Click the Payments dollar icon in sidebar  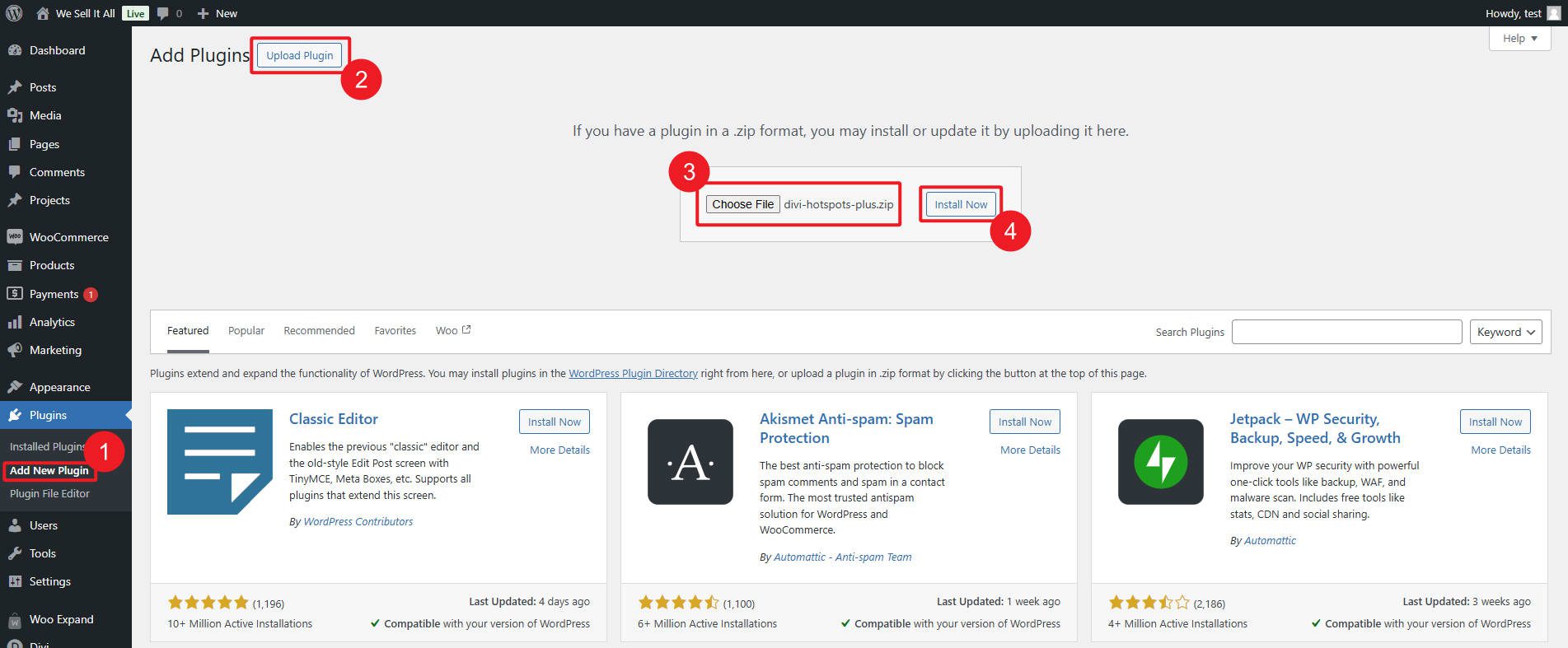tap(15, 294)
